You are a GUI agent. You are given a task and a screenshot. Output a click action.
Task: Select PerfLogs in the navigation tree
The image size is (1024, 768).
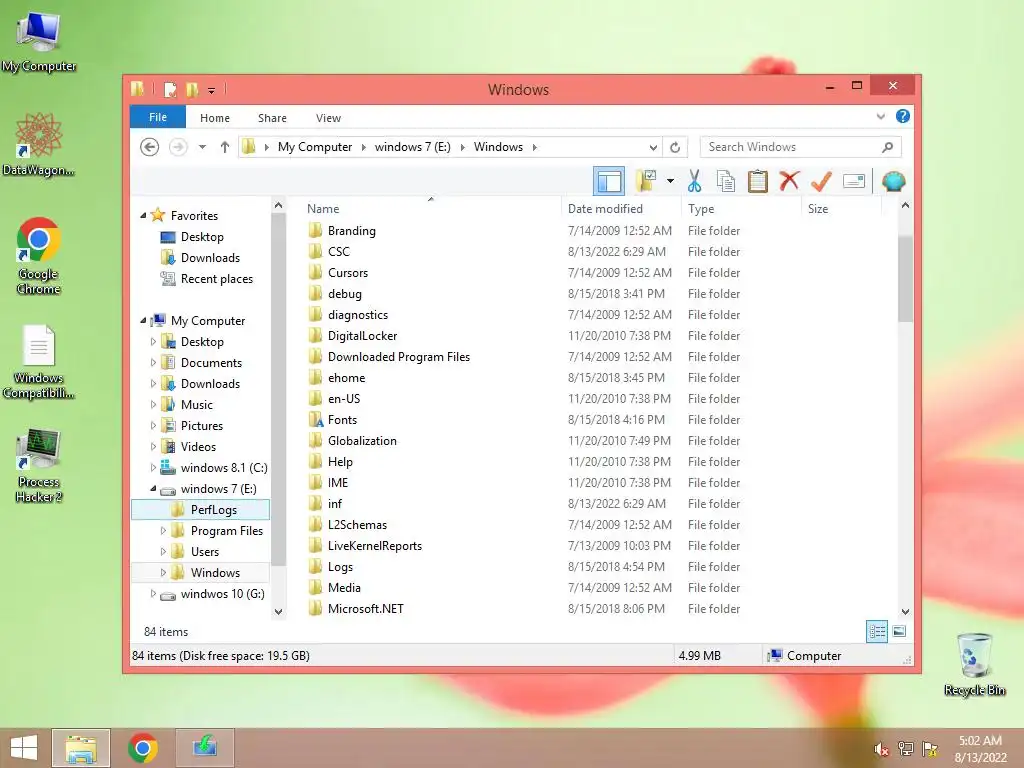tap(200, 509)
